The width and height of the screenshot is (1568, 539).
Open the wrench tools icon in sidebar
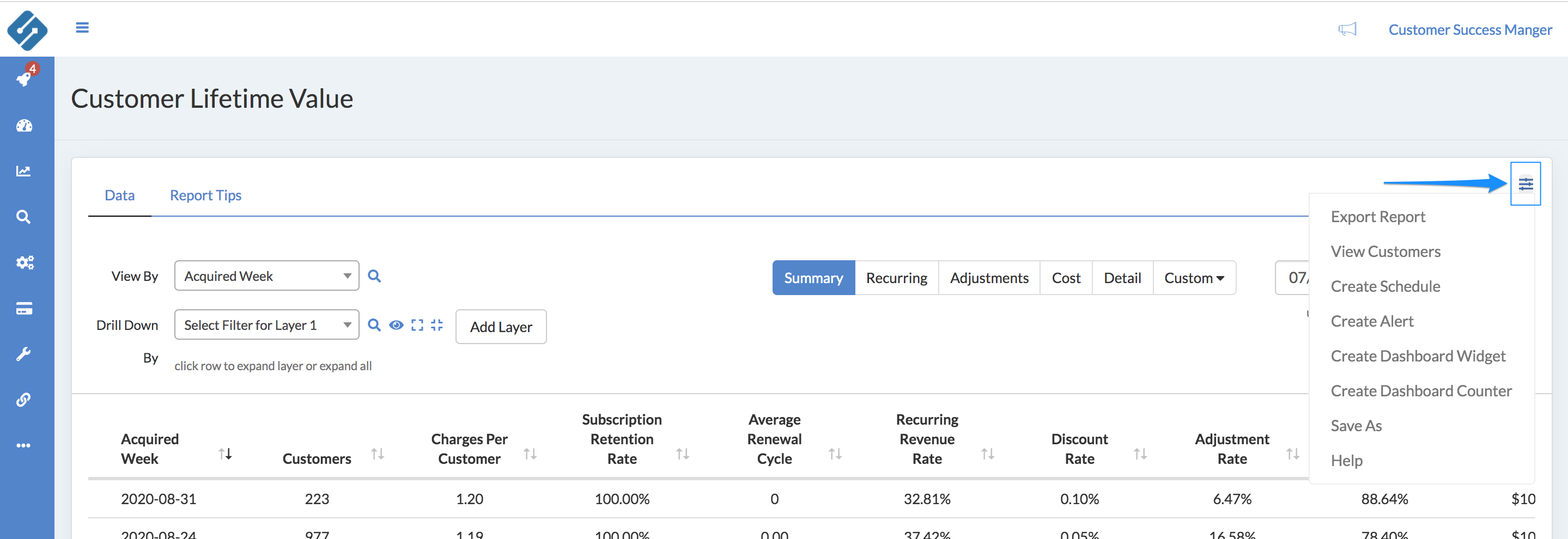pos(25,354)
